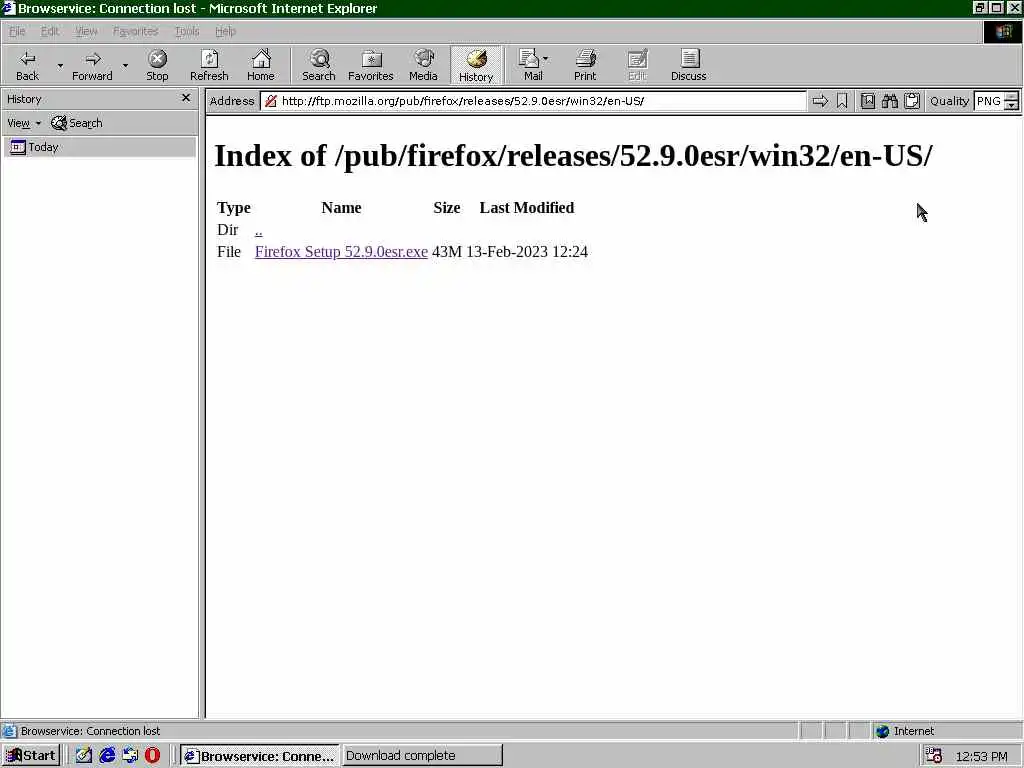Click the bookmark ribbon icon
The width and height of the screenshot is (1024, 768).
842,101
